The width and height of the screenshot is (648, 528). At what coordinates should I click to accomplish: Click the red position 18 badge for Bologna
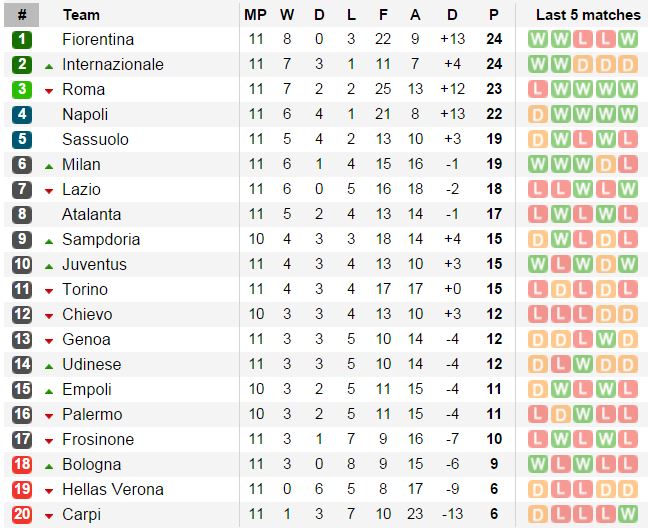(22, 464)
